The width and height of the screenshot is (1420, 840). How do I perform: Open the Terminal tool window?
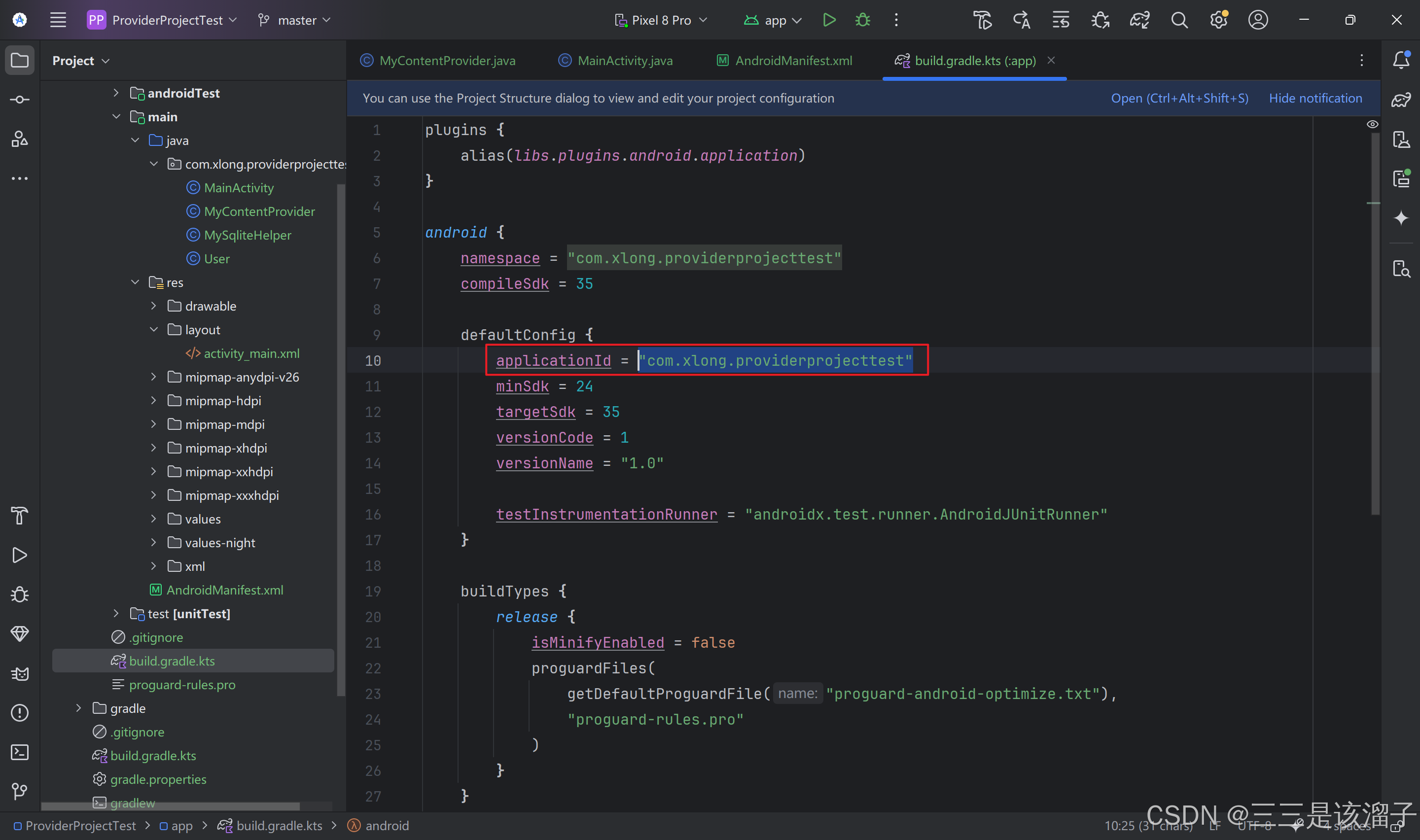pos(20,752)
